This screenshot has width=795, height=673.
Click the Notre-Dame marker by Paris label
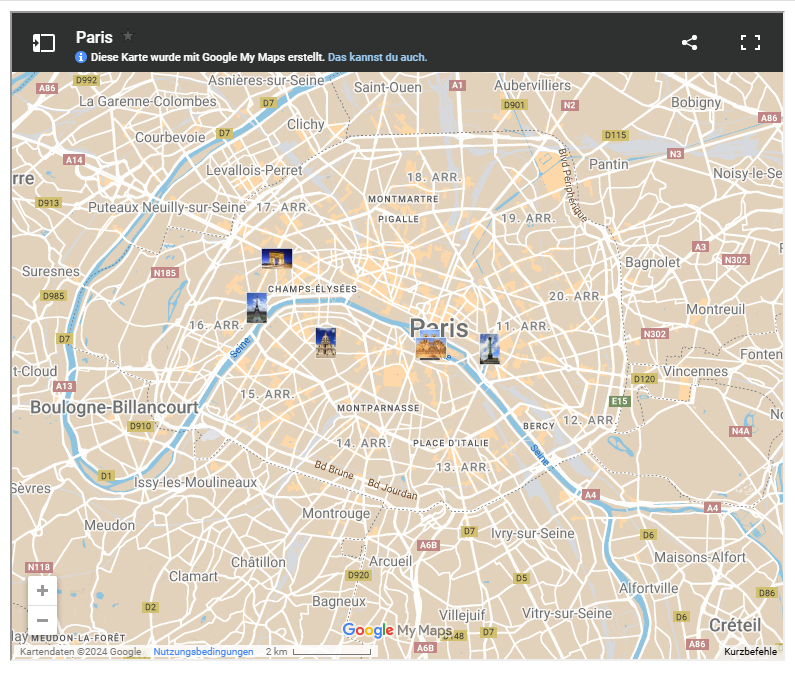pos(431,348)
